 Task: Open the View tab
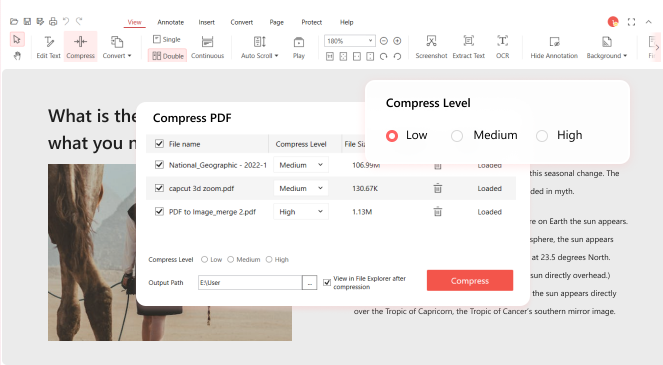134,22
